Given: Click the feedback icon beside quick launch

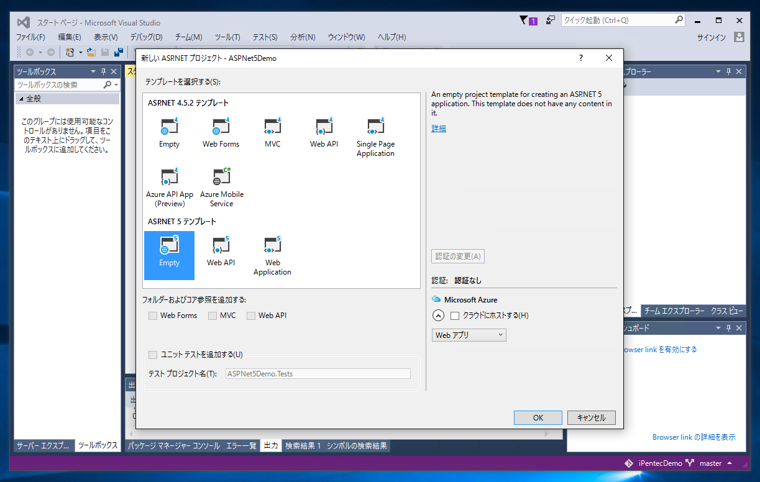Looking at the screenshot, I should pyautogui.click(x=550, y=20).
